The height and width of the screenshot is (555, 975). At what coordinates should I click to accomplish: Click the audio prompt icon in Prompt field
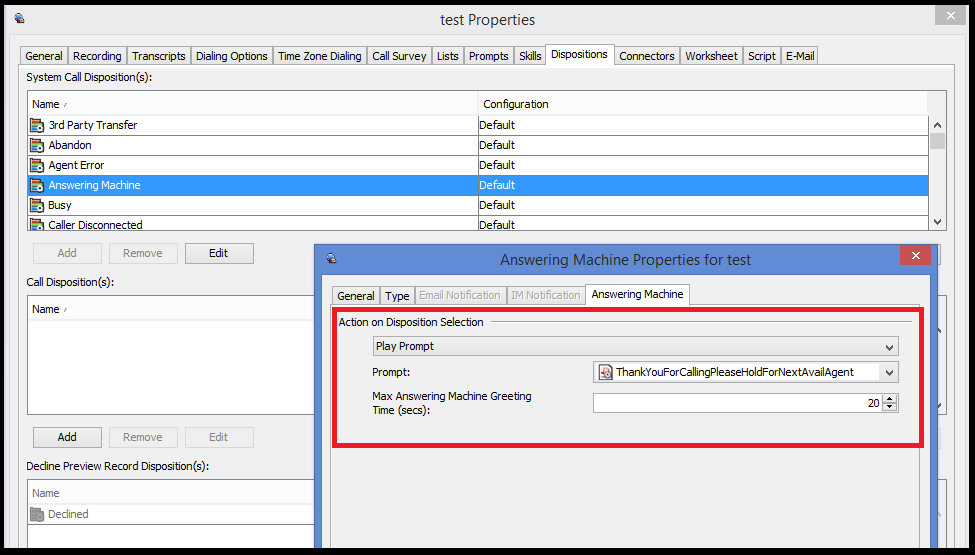605,372
